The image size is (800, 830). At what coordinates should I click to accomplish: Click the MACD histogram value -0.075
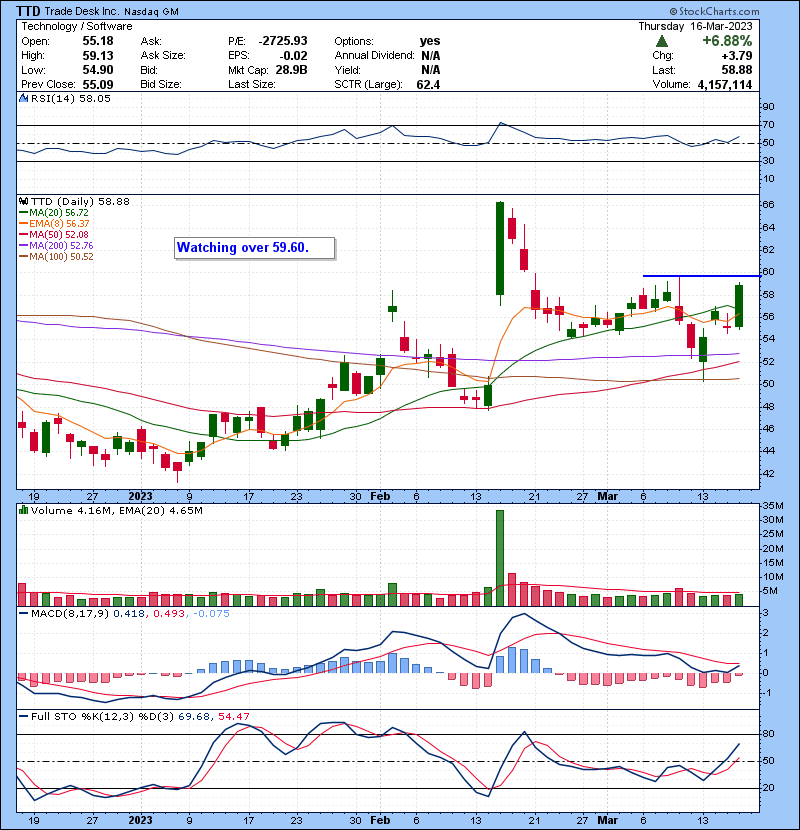click(x=211, y=614)
